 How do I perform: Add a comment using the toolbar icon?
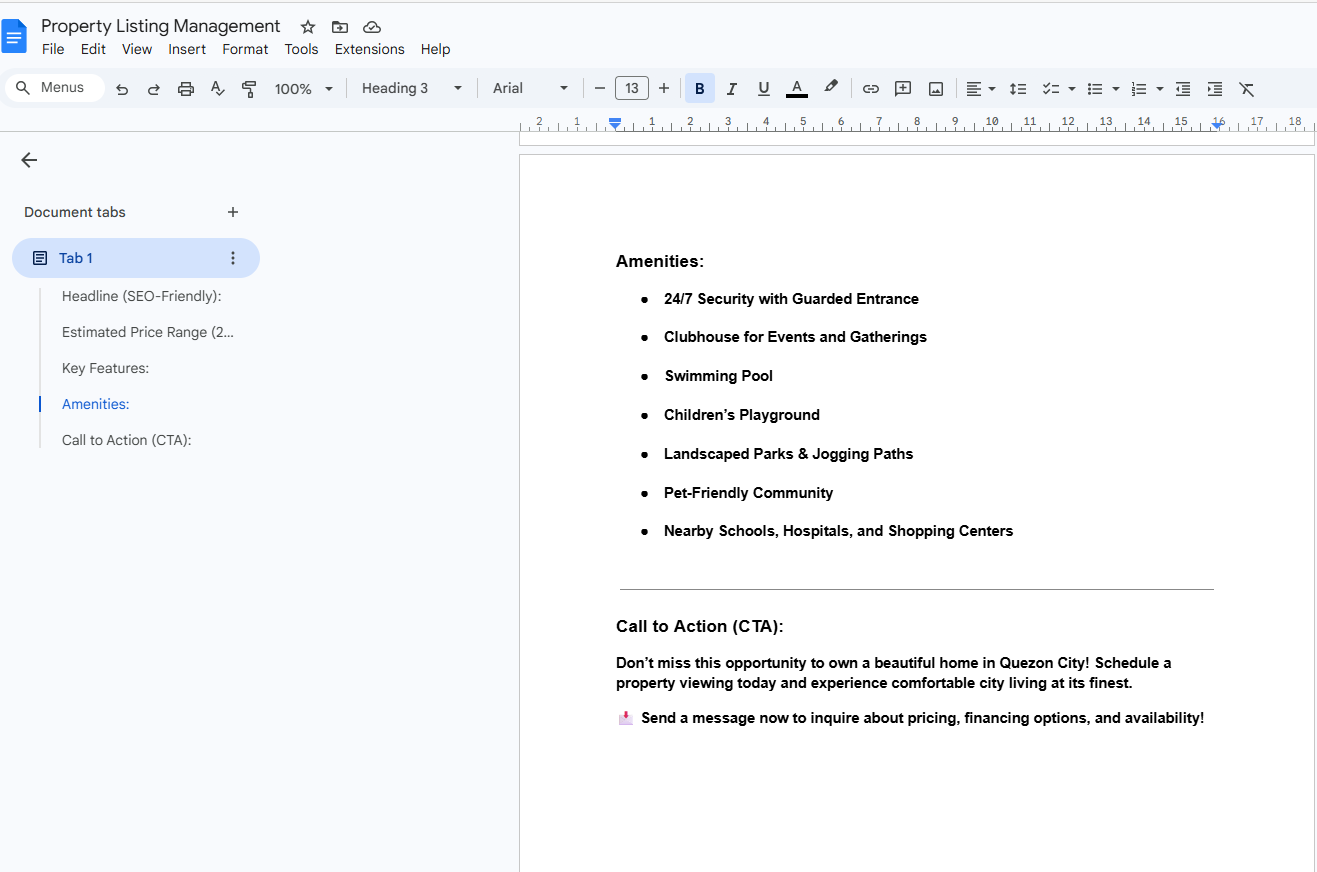coord(903,89)
